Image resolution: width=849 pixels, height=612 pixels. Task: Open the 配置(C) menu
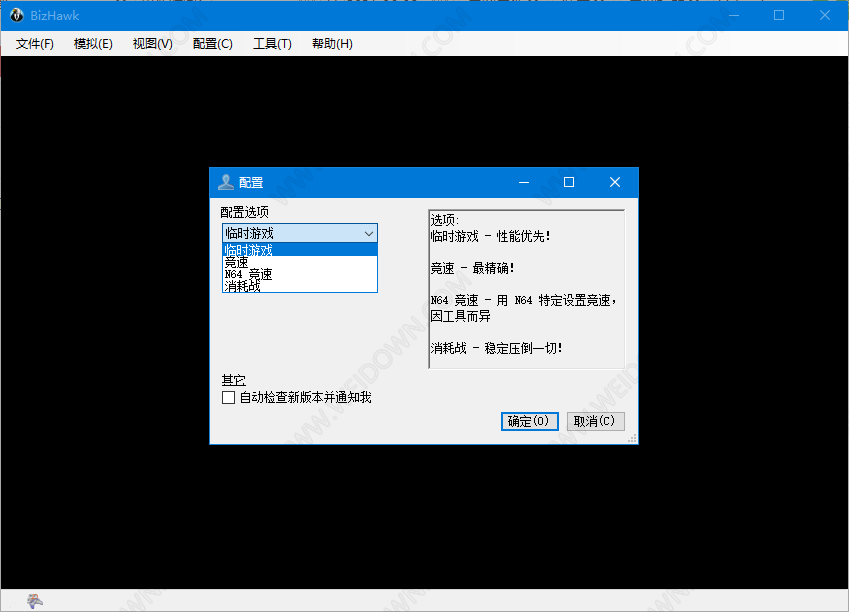click(x=213, y=44)
